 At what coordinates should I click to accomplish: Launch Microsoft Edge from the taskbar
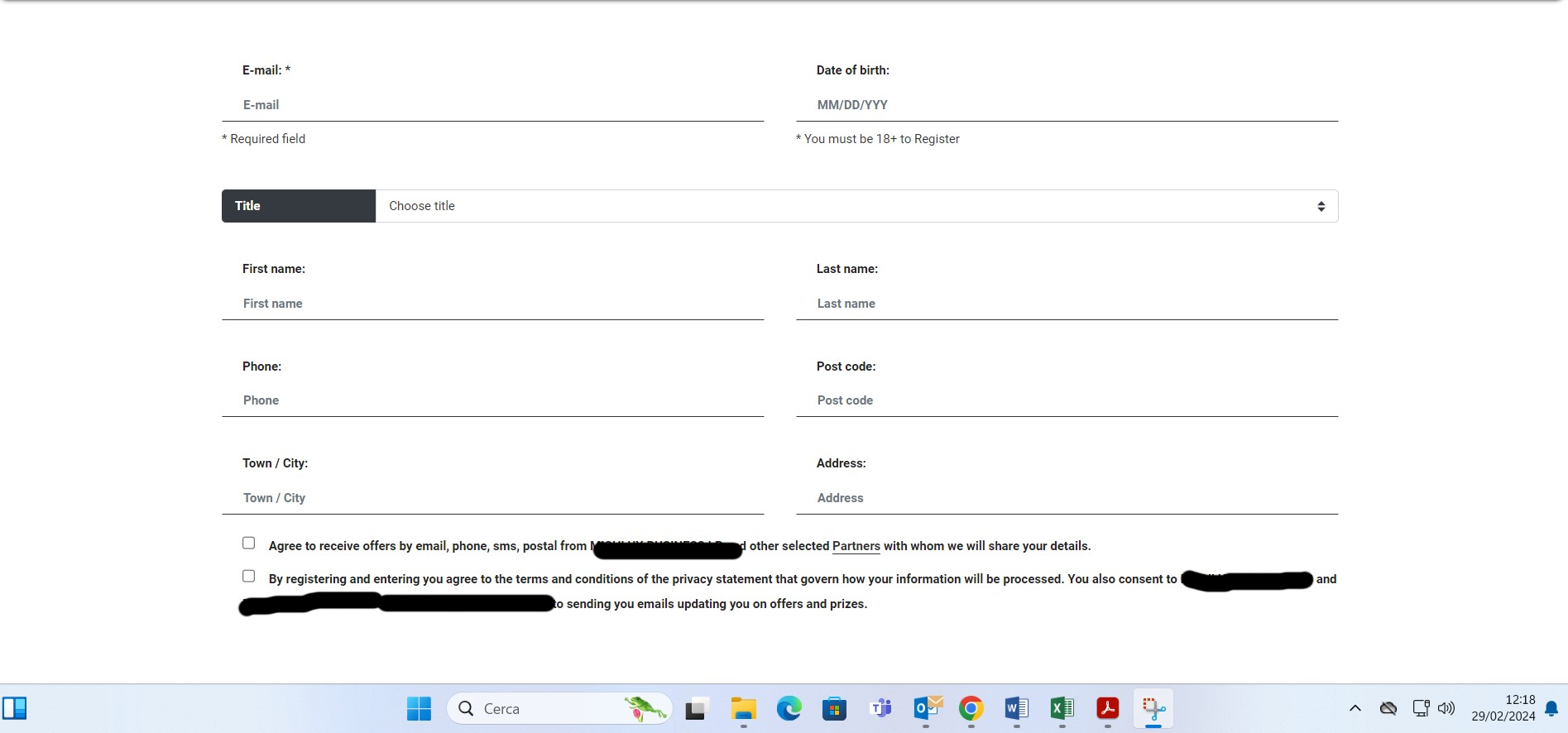click(789, 709)
